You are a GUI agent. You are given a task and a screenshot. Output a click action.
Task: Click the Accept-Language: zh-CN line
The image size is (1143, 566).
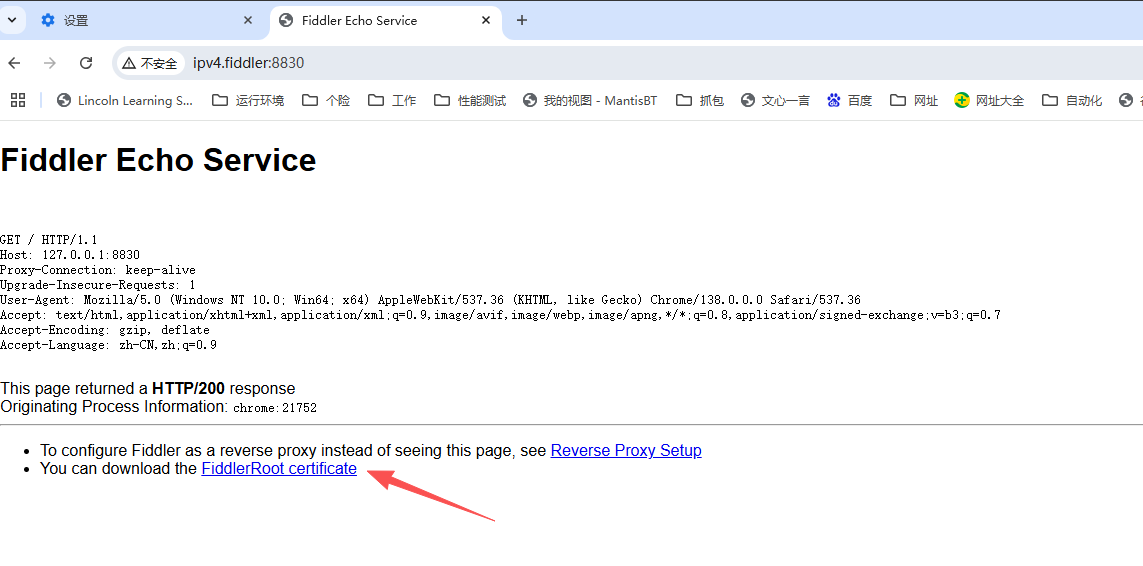pos(109,345)
